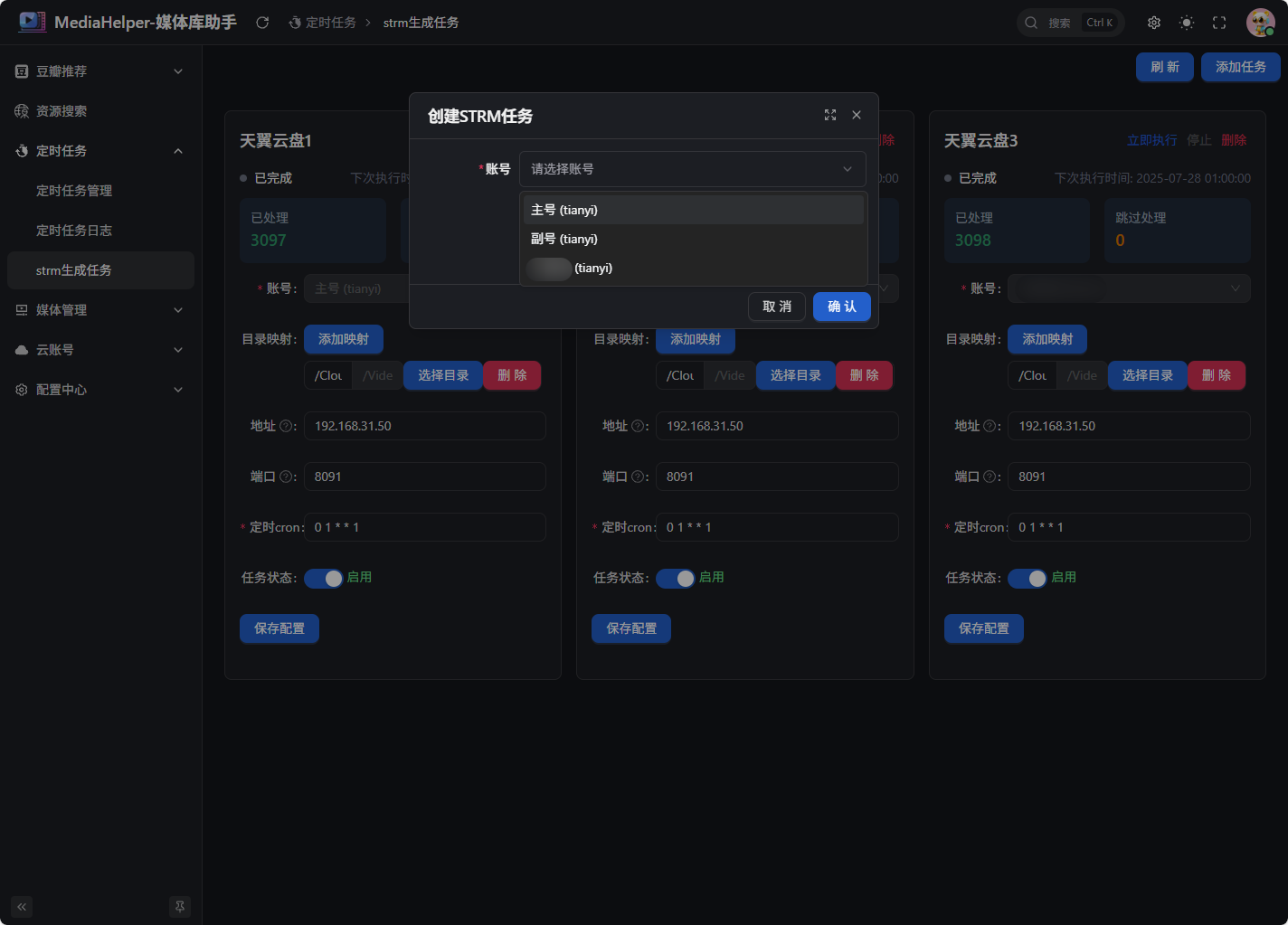Go to 定时任务管理 in the sidebar
1288x925 pixels.
[100, 191]
